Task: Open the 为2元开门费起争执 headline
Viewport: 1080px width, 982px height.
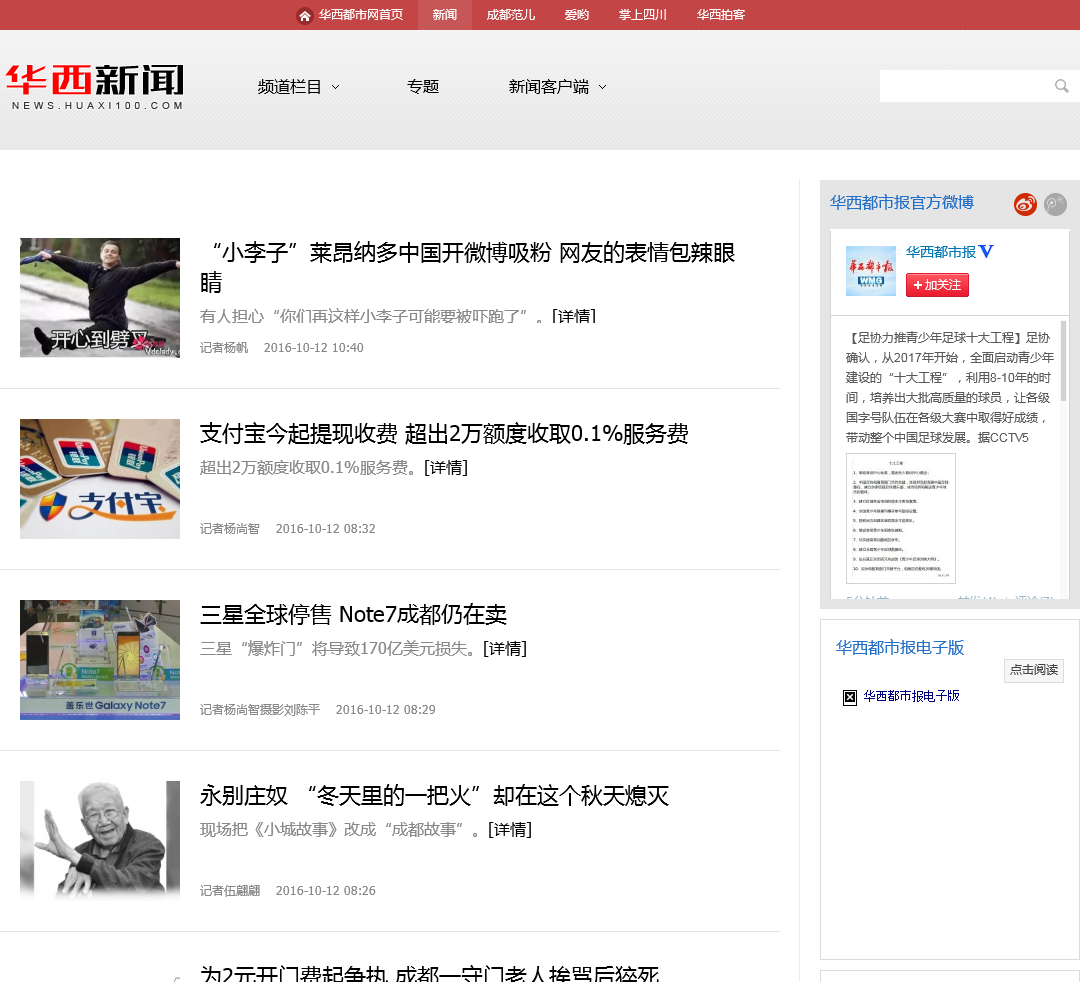Action: [x=430, y=973]
